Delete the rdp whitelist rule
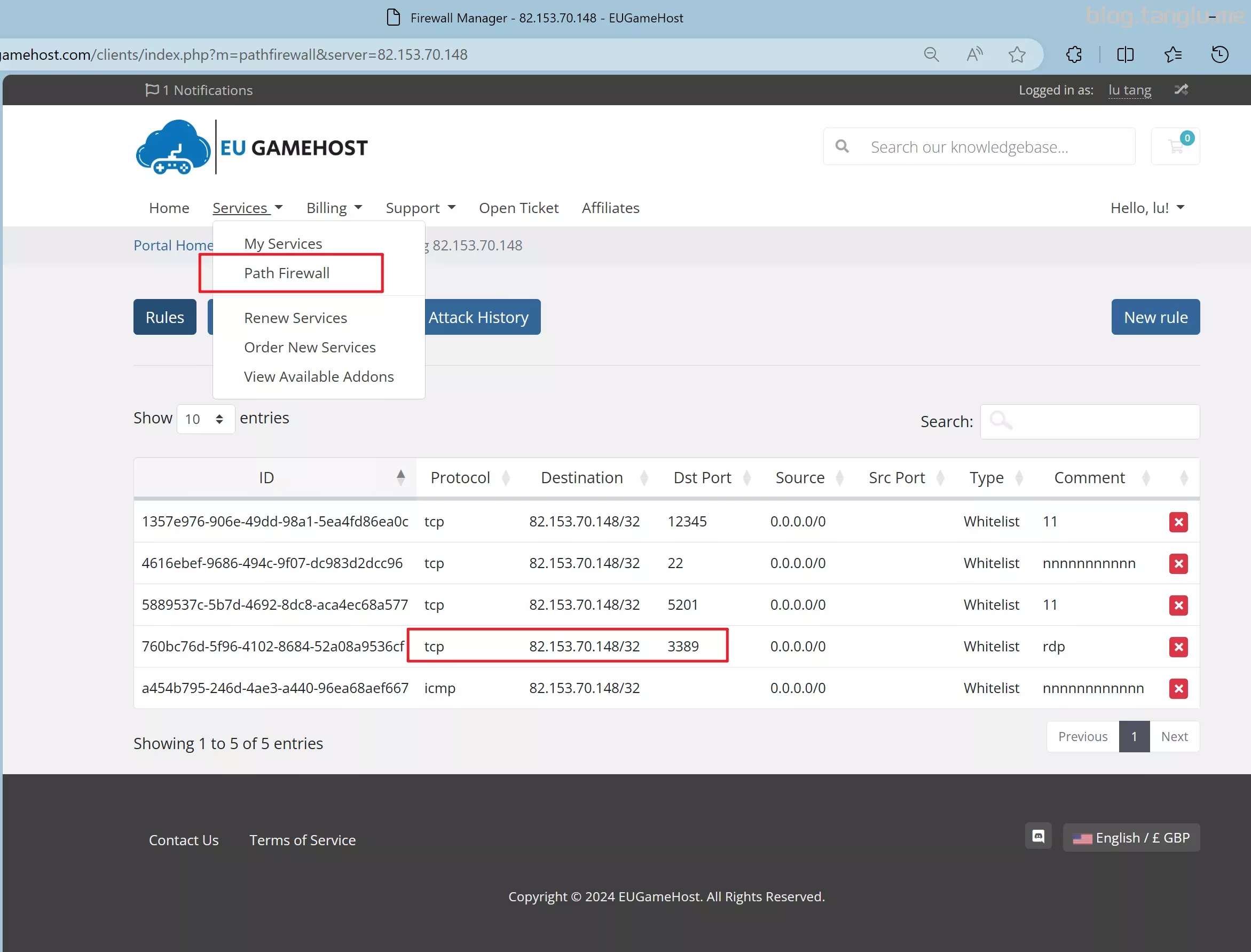 [x=1178, y=647]
